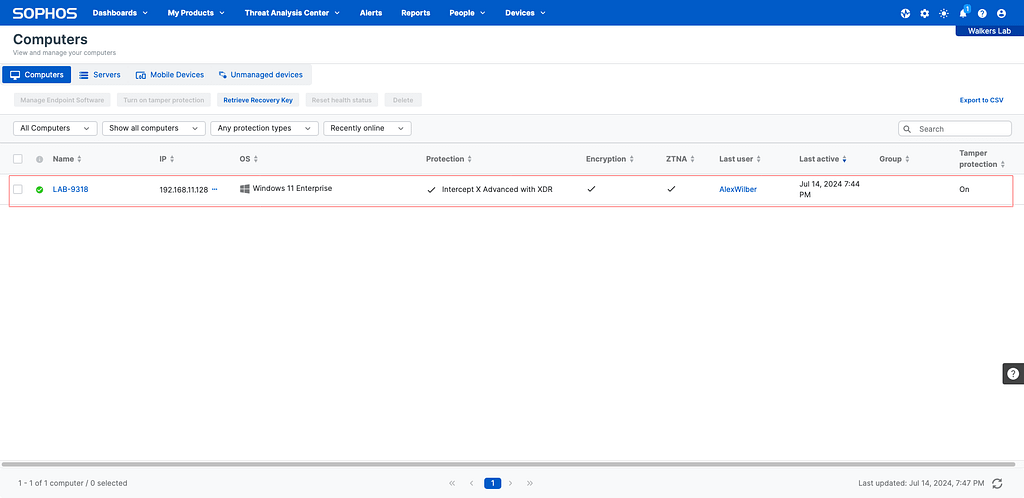
Task: Open the help question mark in header
Action: (982, 13)
